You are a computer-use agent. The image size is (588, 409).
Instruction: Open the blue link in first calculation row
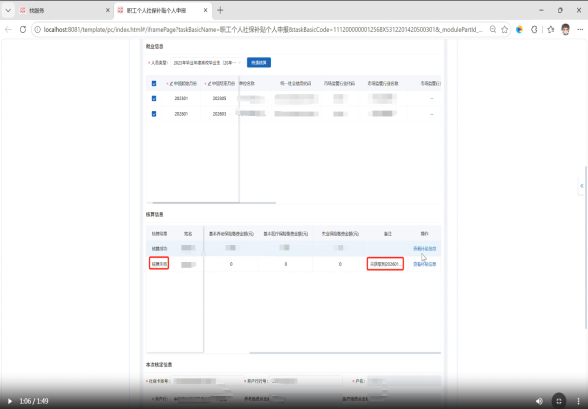pyautogui.click(x=424, y=249)
